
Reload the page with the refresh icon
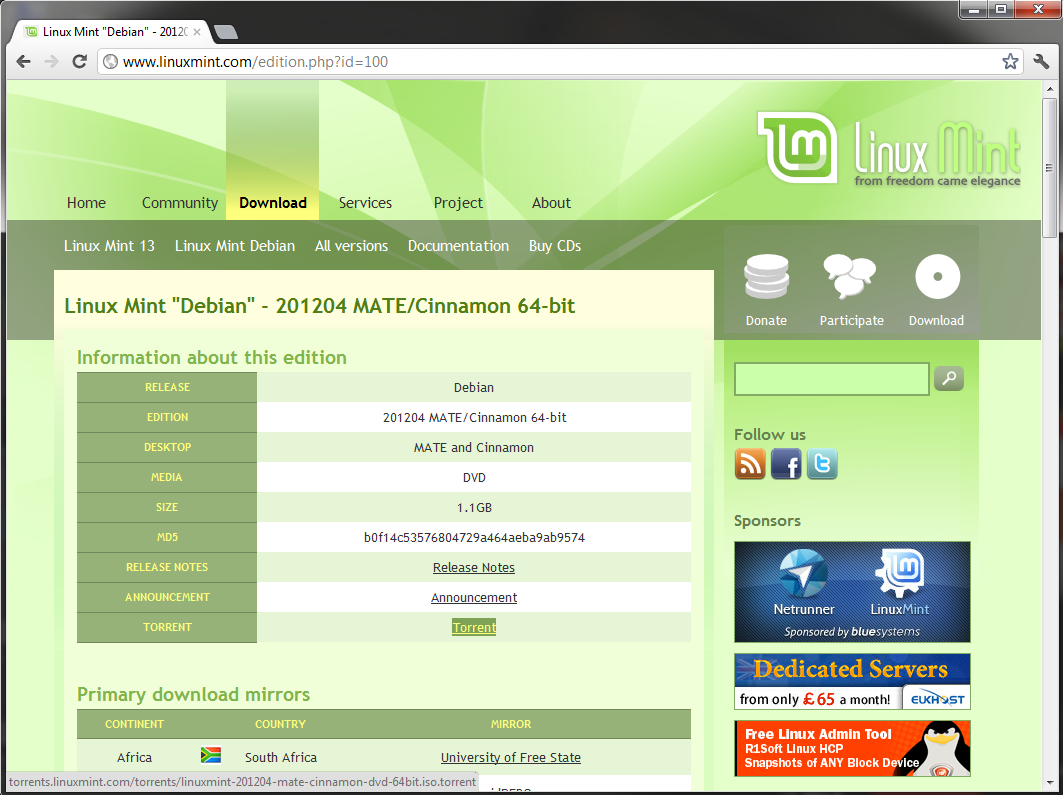[x=79, y=62]
